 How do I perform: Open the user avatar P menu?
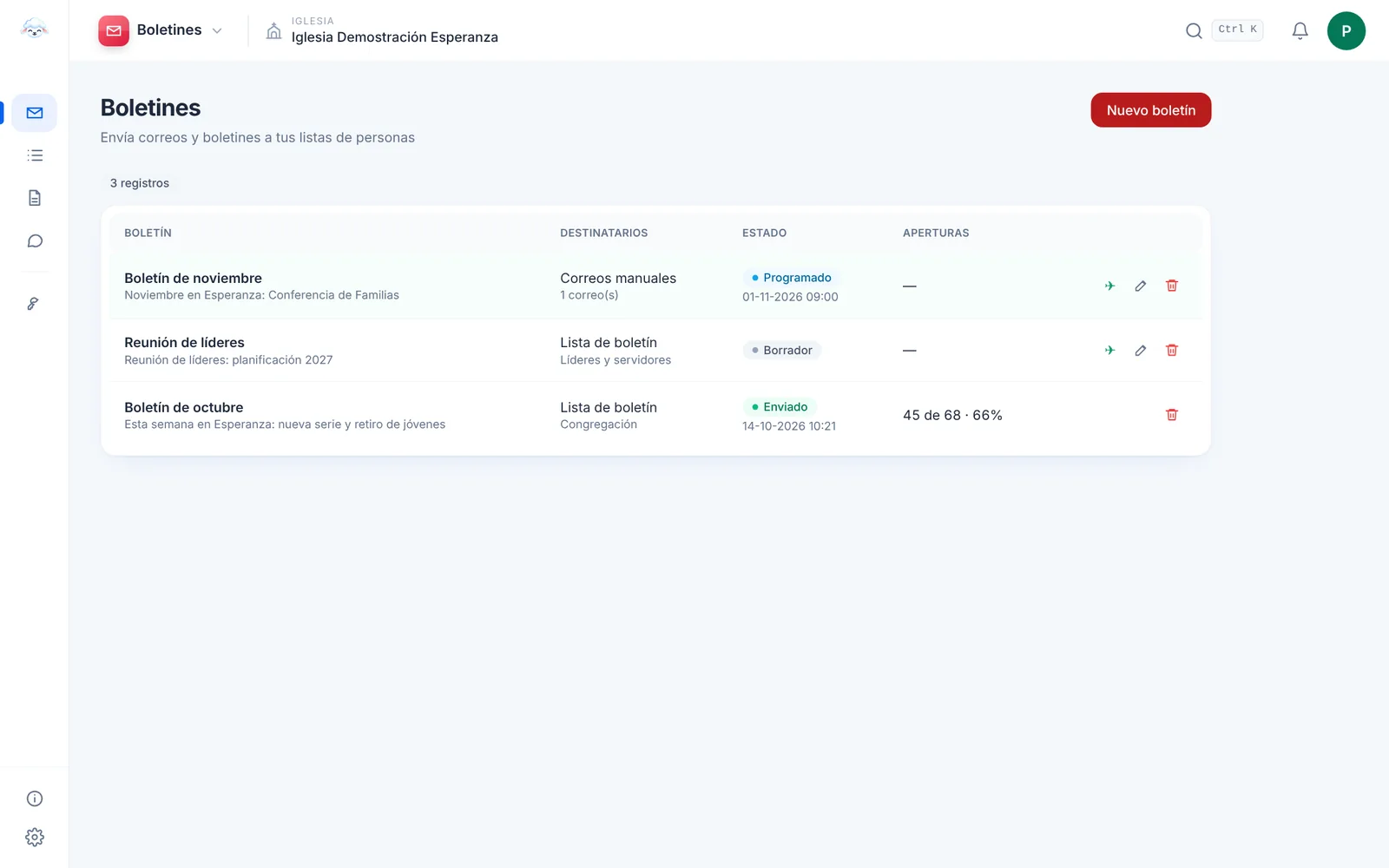point(1346,30)
